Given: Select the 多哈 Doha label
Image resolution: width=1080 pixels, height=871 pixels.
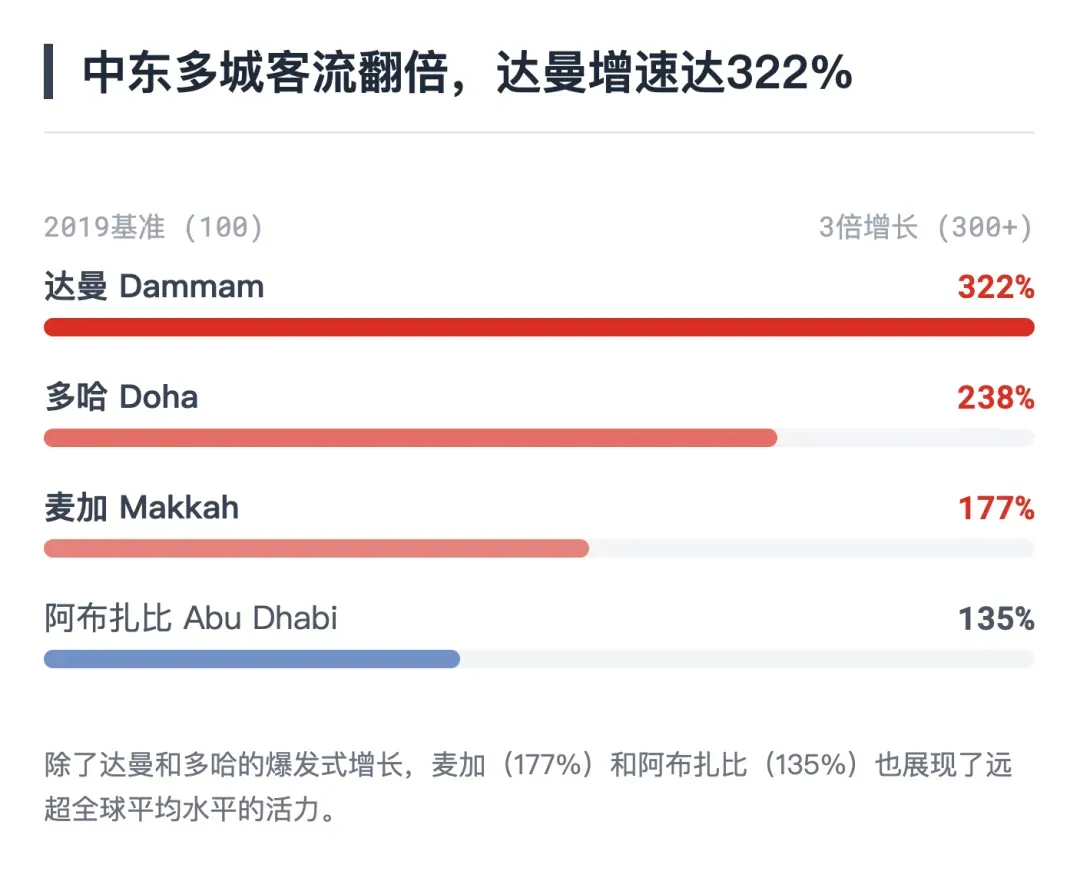Looking at the screenshot, I should click(x=121, y=397).
